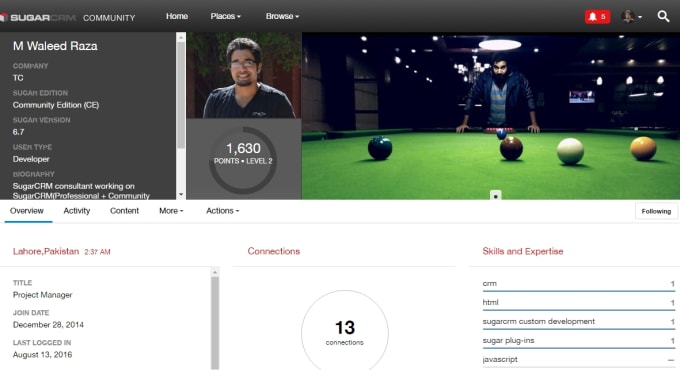Viewport: 680px width, 370px height.
Task: Click the details section scrollbar thumb
Action: pos(215,322)
